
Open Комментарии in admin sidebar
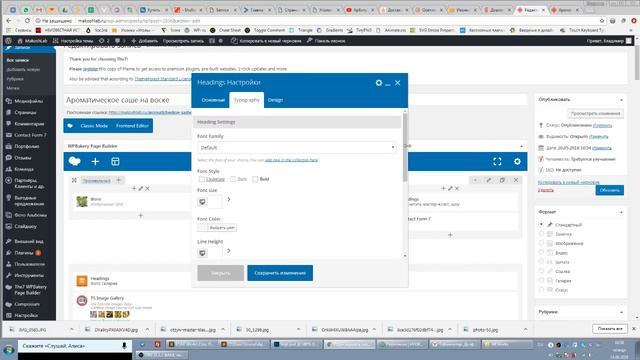click(x=28, y=124)
